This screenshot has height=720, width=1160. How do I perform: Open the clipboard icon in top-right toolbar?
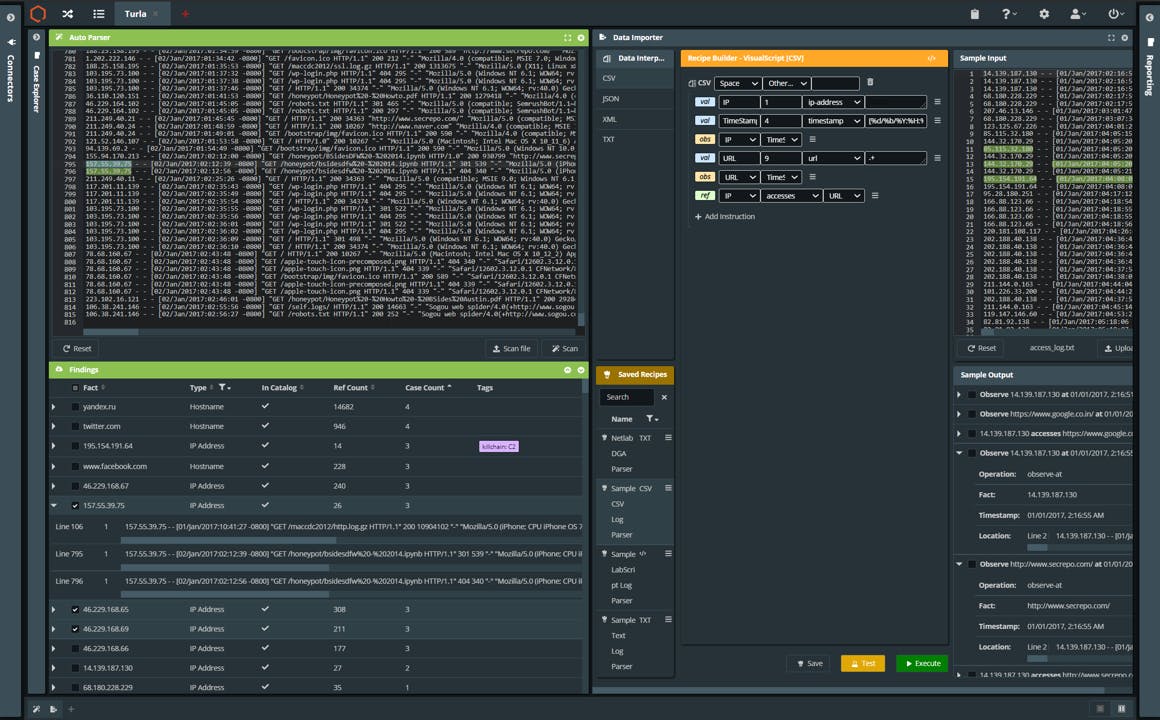point(974,14)
